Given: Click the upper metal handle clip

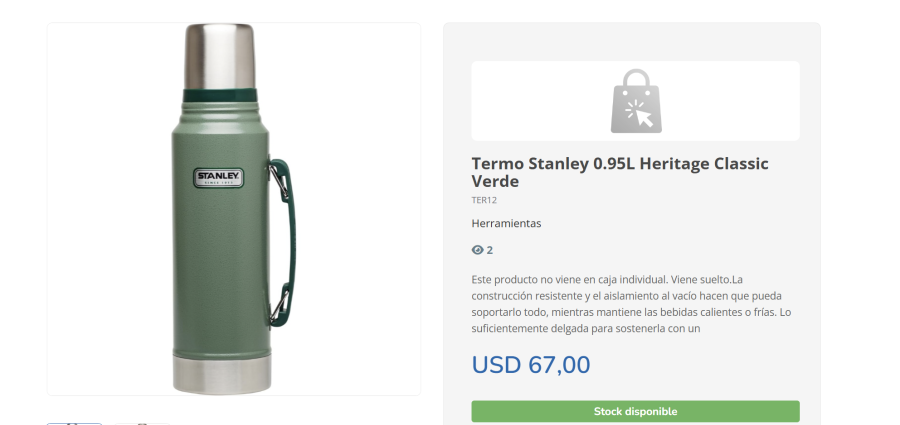Looking at the screenshot, I should (x=273, y=177).
